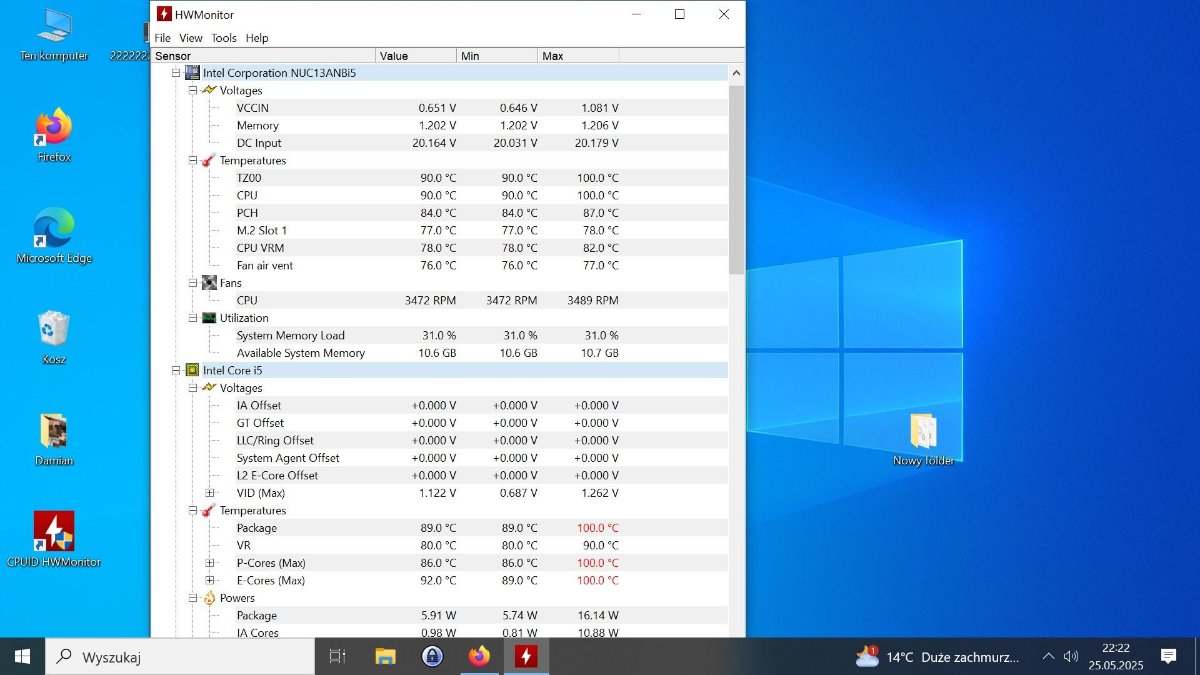
Task: Click the Value column header
Action: click(416, 56)
